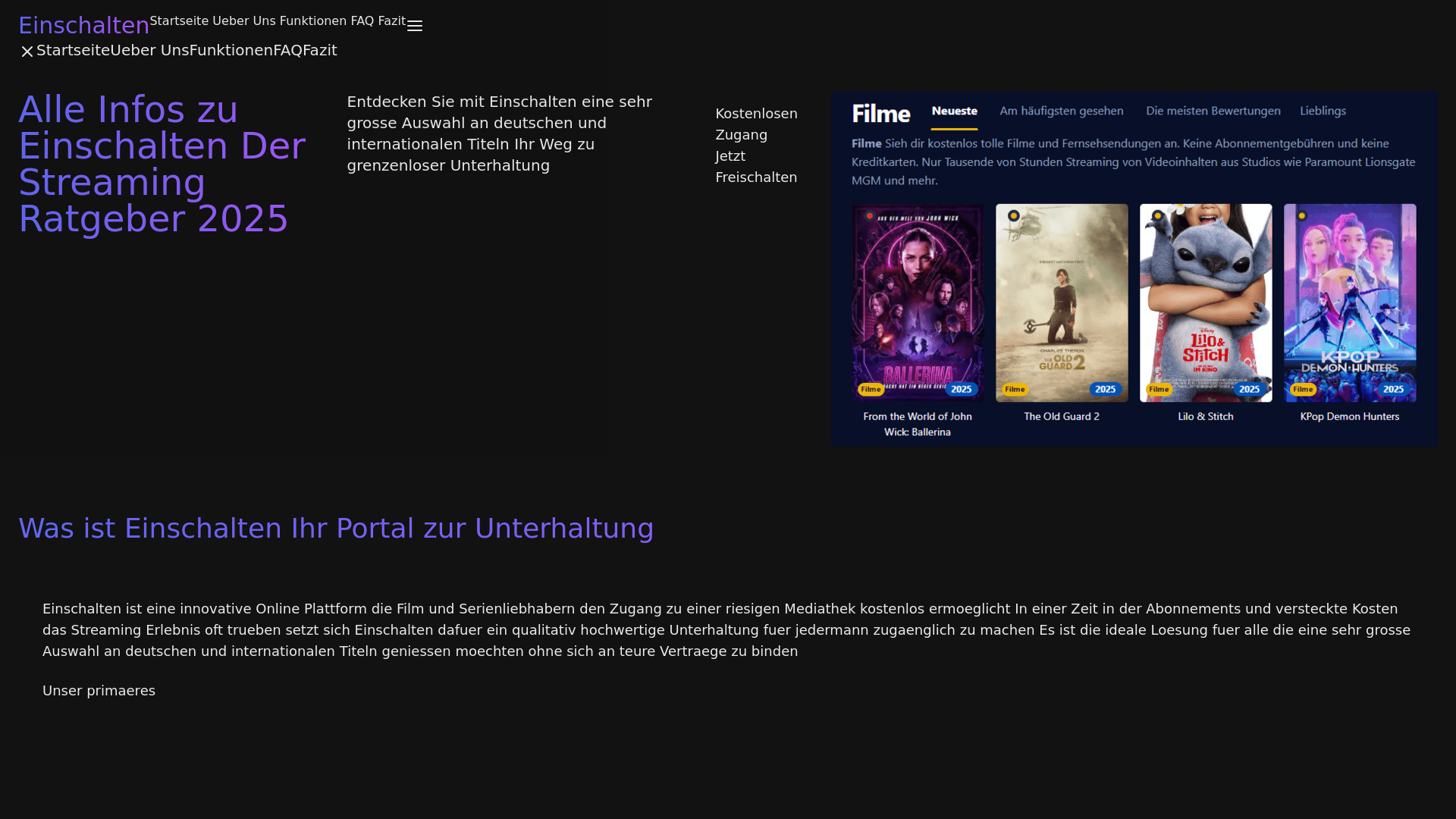Select FAQ in the expanded mobile menu
Viewport: 1456px width, 819px height.
(x=288, y=50)
